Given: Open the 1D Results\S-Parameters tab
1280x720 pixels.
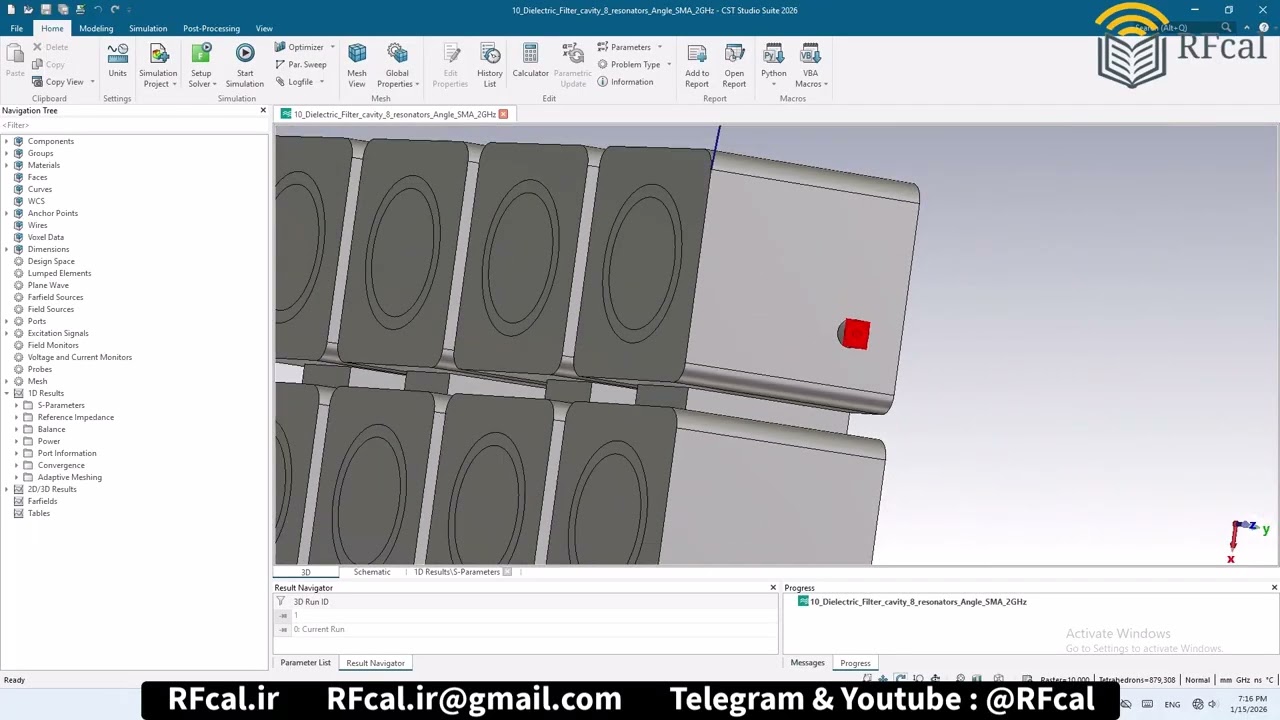Looking at the screenshot, I should click(457, 572).
